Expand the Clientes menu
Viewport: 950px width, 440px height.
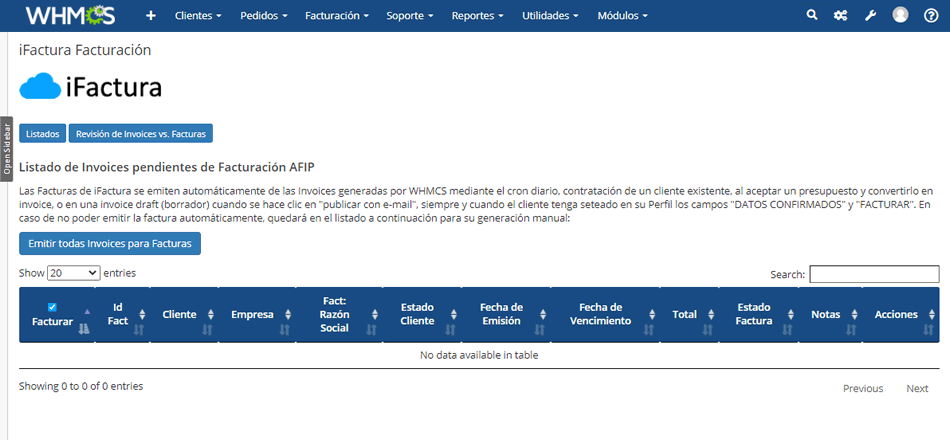[198, 16]
